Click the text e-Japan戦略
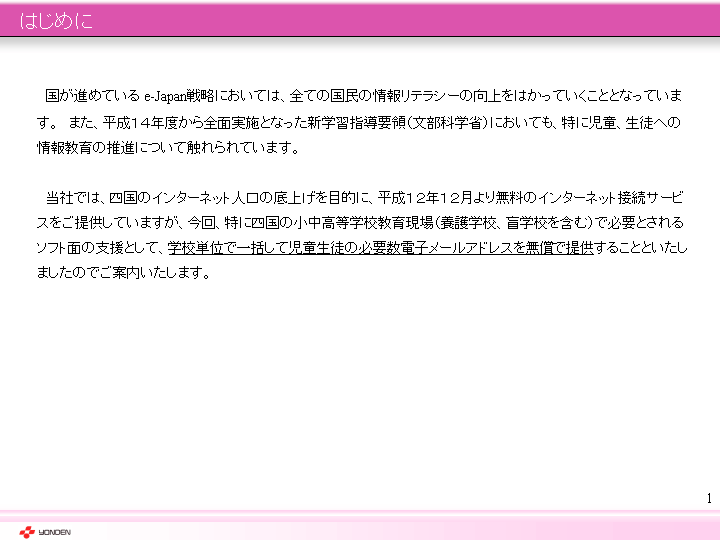720x540 pixels. click(180, 96)
